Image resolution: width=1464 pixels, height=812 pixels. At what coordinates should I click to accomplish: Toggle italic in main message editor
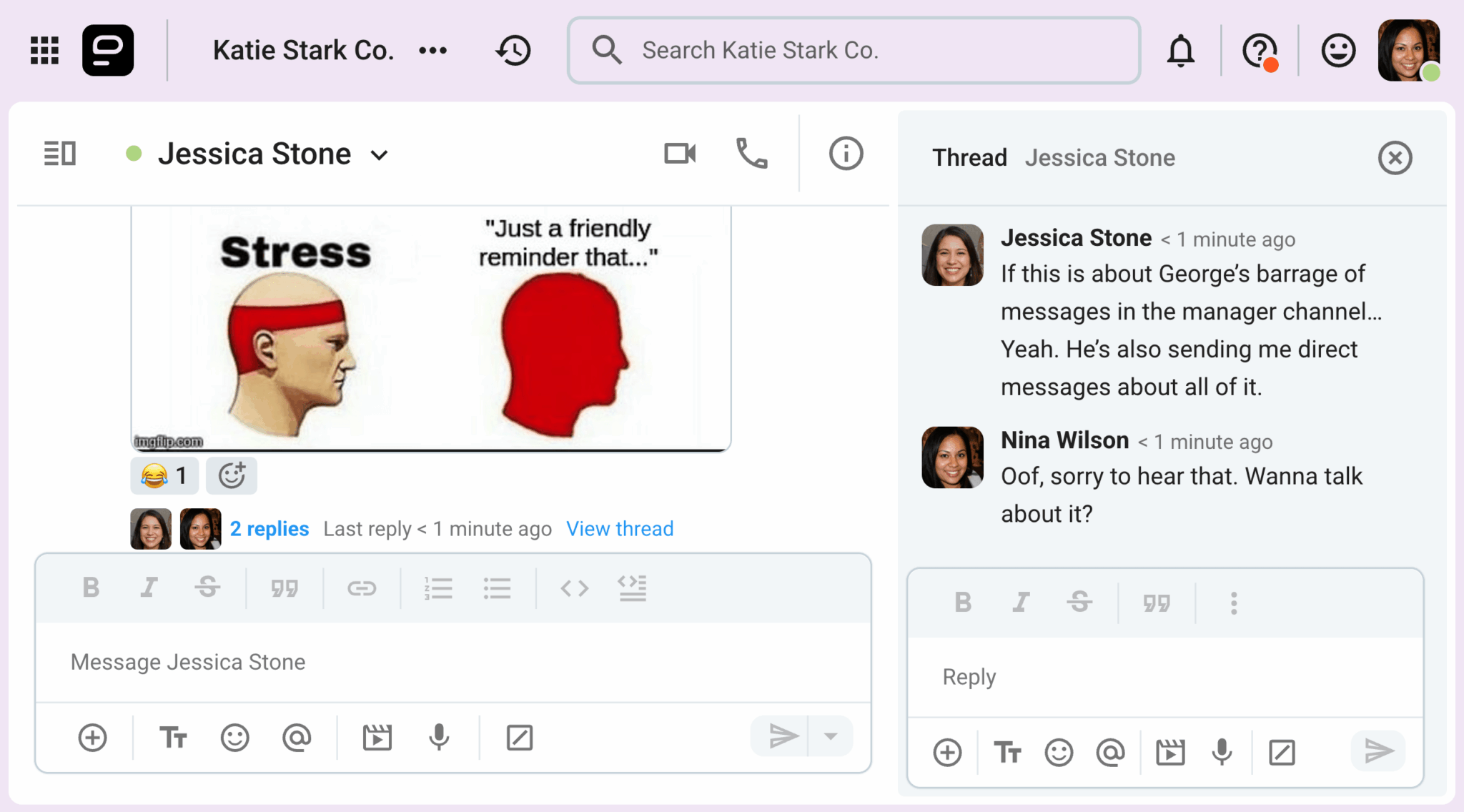[149, 588]
